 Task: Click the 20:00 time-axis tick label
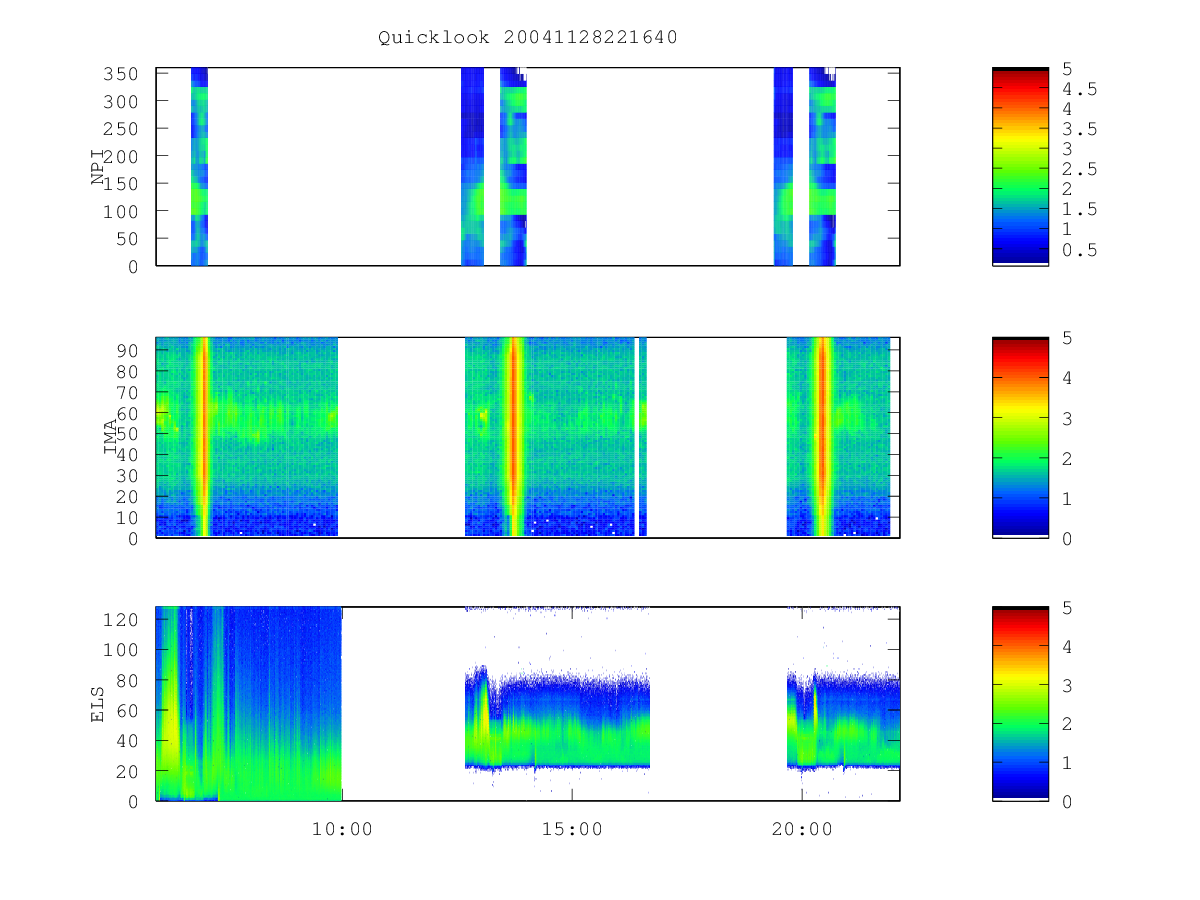tap(802, 829)
